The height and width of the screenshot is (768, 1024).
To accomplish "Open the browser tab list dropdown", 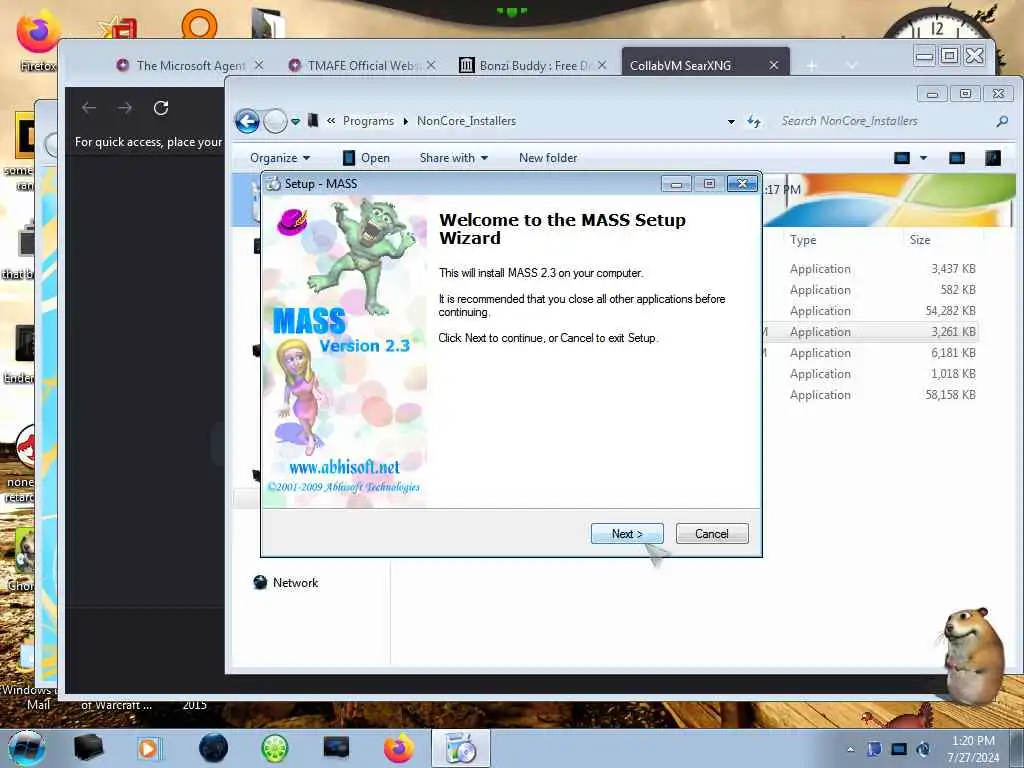I will point(852,65).
